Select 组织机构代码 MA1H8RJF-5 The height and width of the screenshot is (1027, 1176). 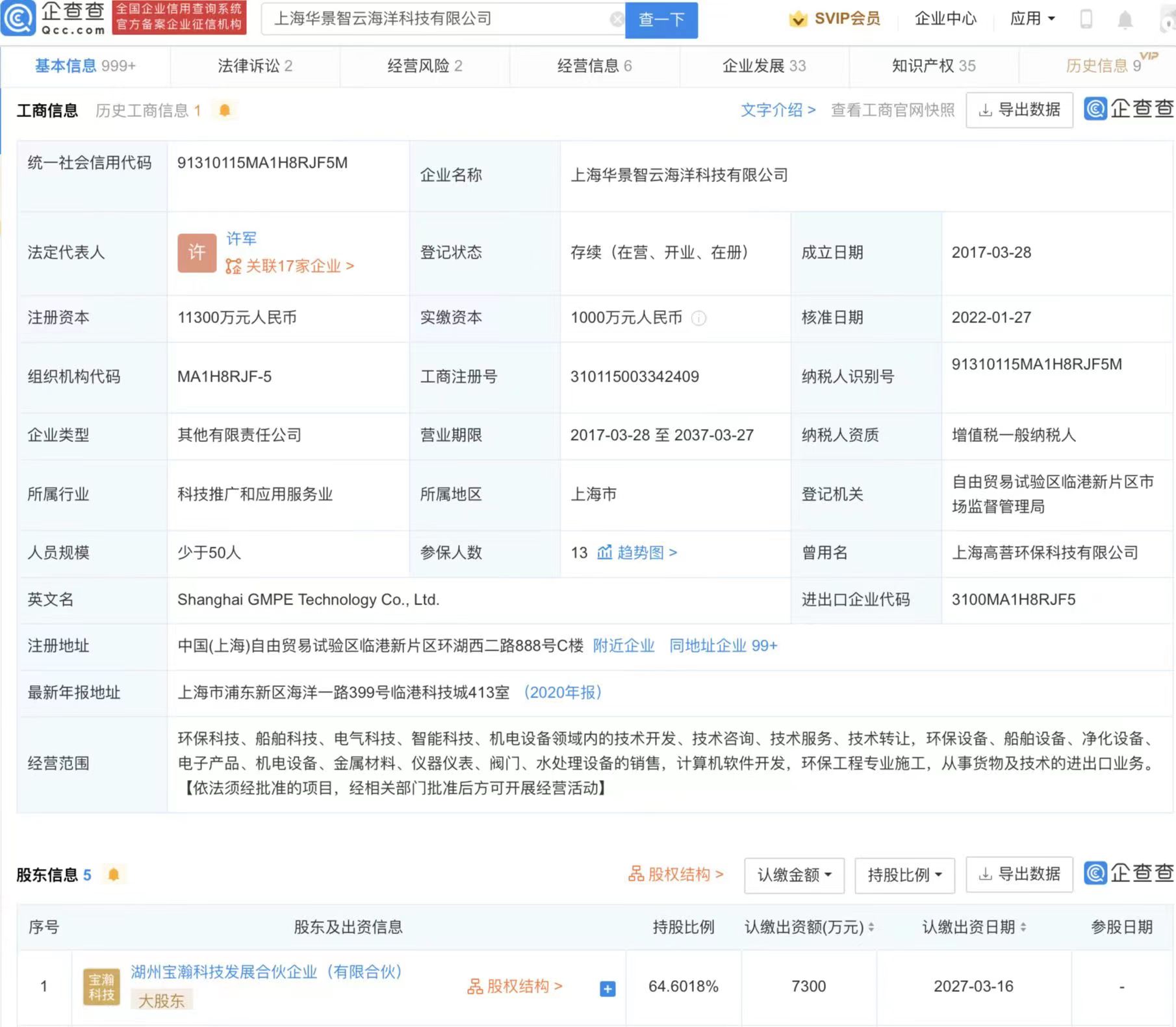(x=224, y=376)
